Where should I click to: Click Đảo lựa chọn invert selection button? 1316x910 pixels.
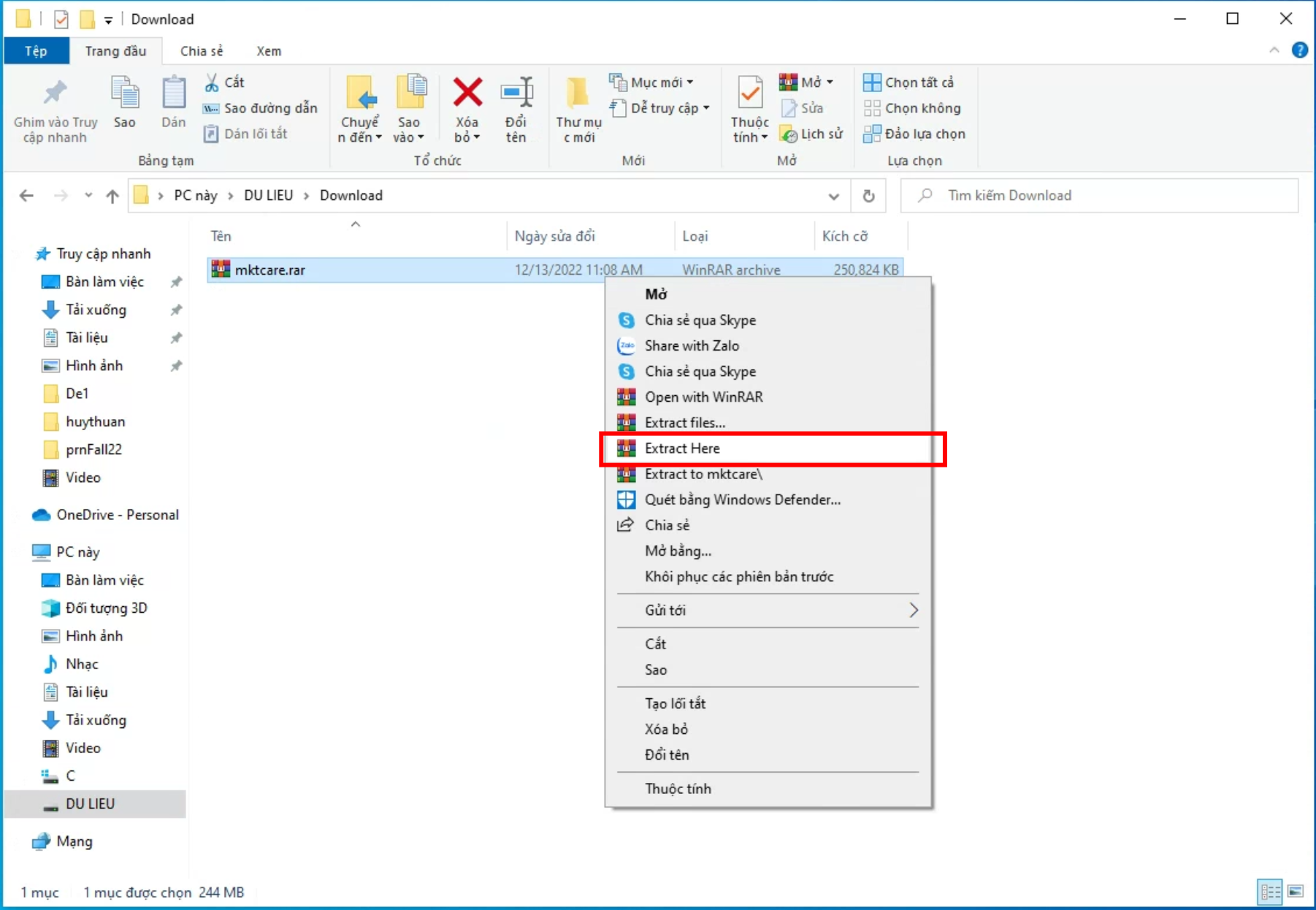915,134
